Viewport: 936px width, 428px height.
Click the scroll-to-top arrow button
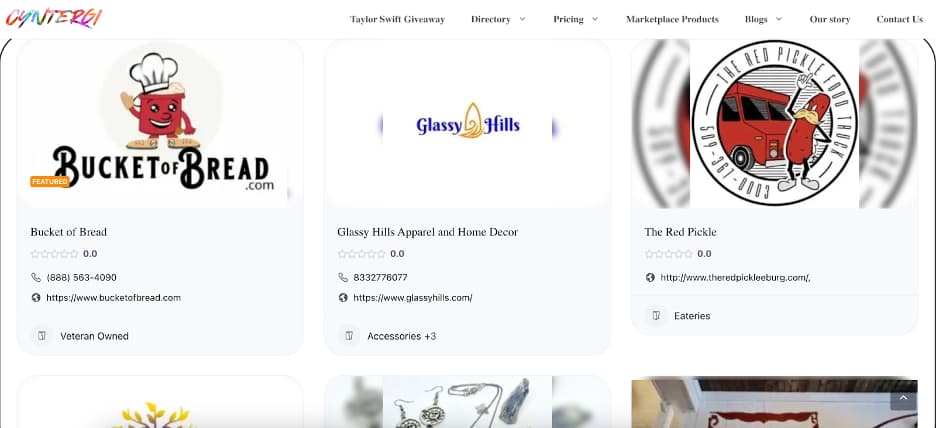pos(903,398)
